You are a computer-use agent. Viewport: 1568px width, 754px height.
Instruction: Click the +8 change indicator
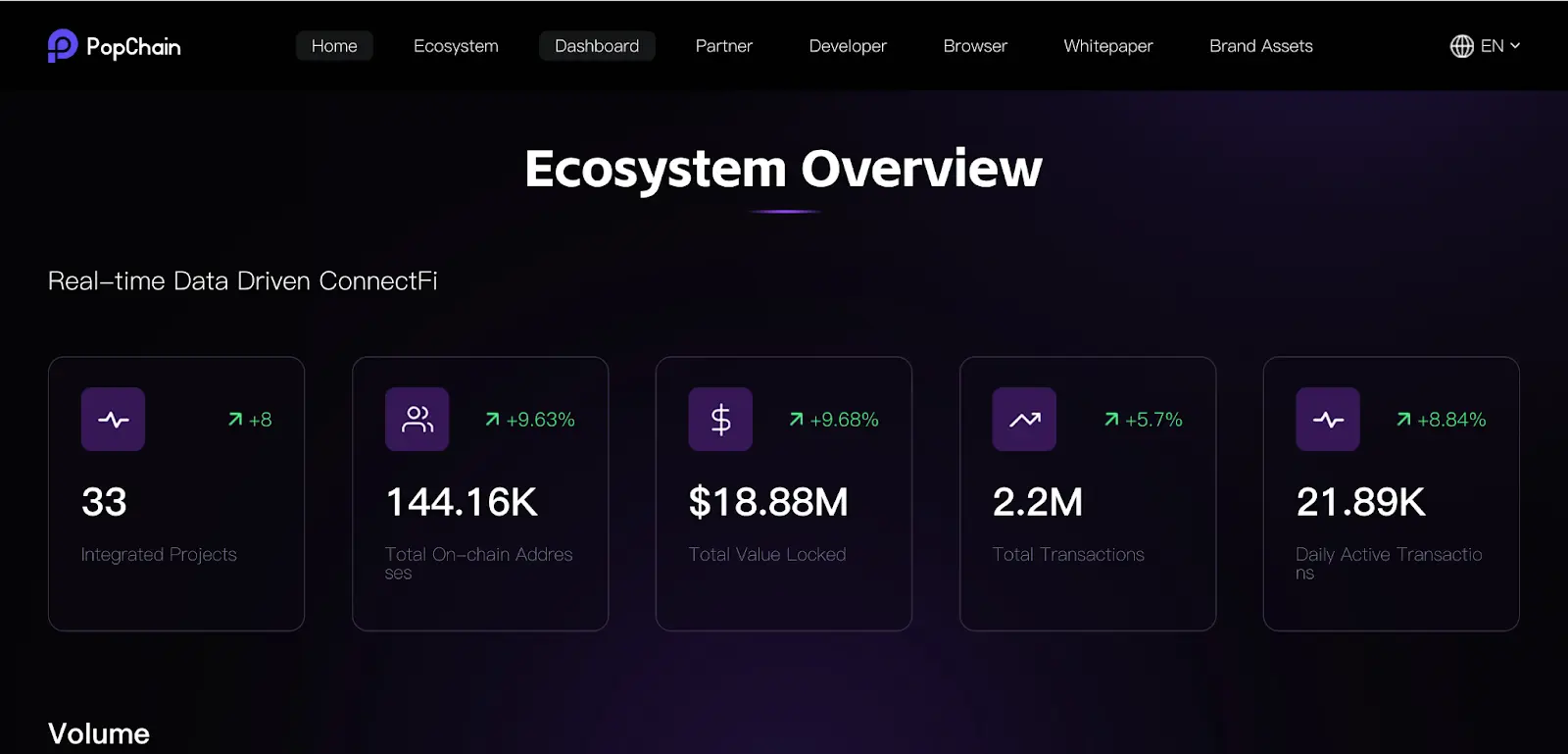tap(261, 420)
